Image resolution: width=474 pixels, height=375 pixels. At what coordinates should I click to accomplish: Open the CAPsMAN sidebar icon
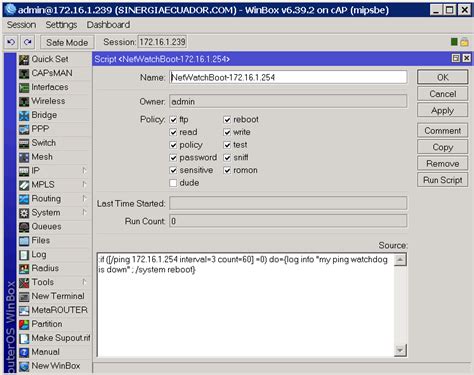24,73
